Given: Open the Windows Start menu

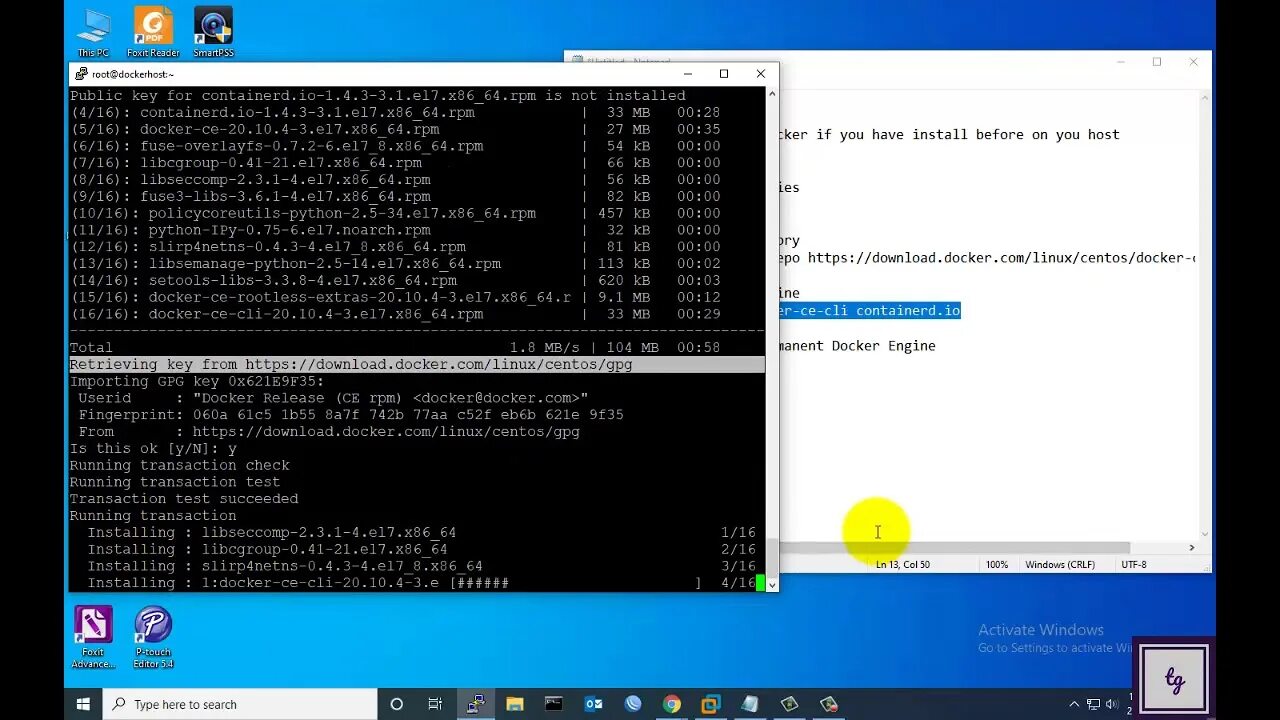Looking at the screenshot, I should point(83,704).
